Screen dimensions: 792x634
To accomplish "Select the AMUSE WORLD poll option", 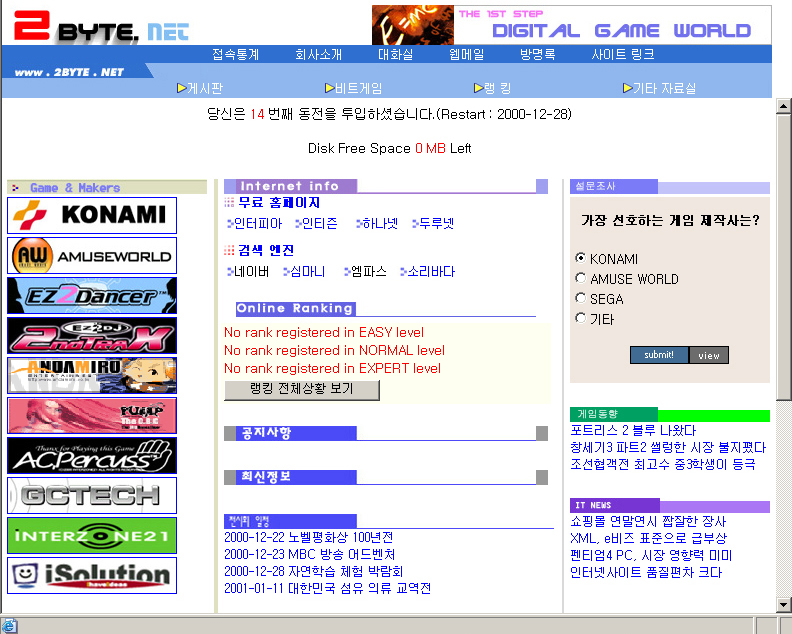I will tap(580, 278).
